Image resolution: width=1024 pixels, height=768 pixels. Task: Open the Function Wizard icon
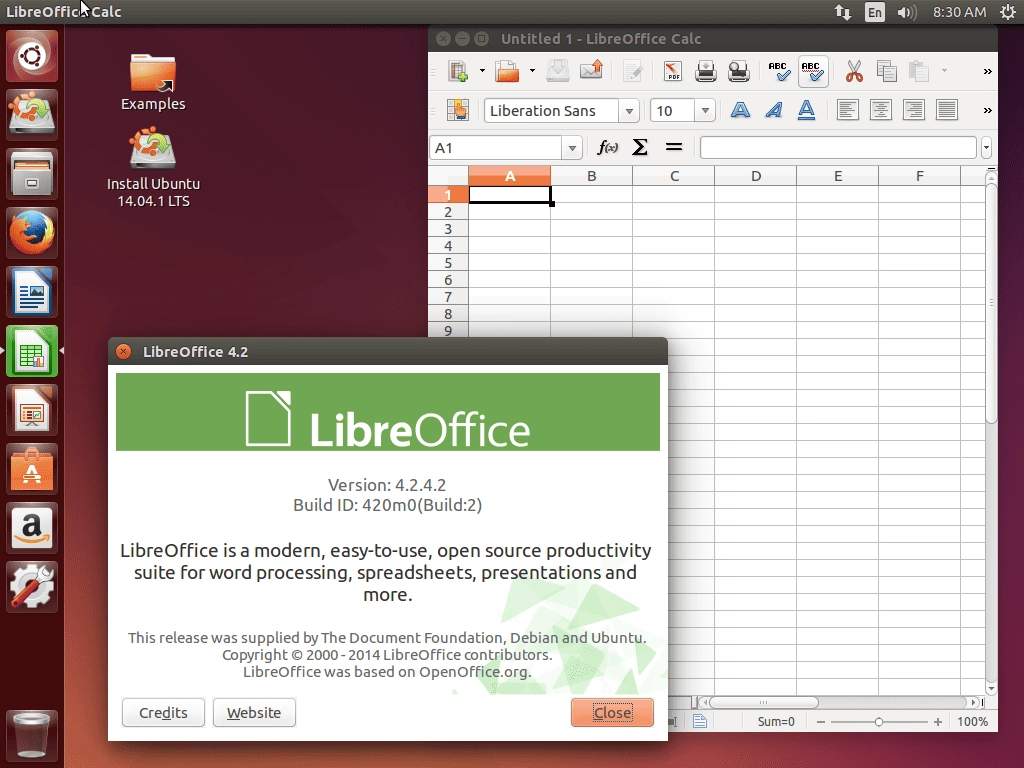tap(607, 148)
